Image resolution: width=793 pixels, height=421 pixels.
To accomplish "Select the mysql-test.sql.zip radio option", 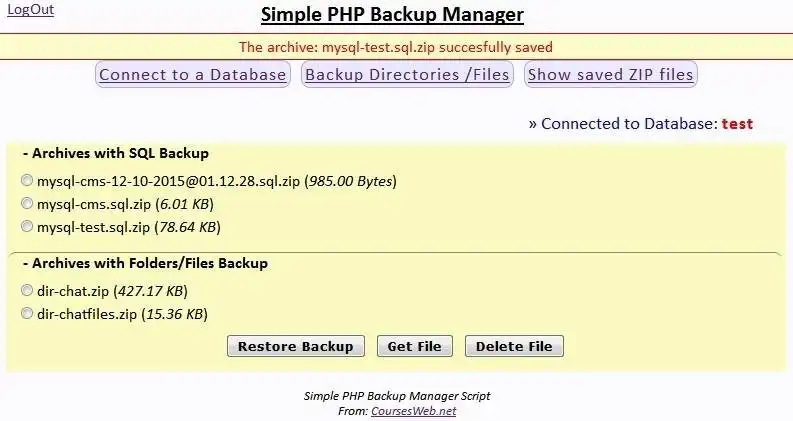I will click(26, 227).
